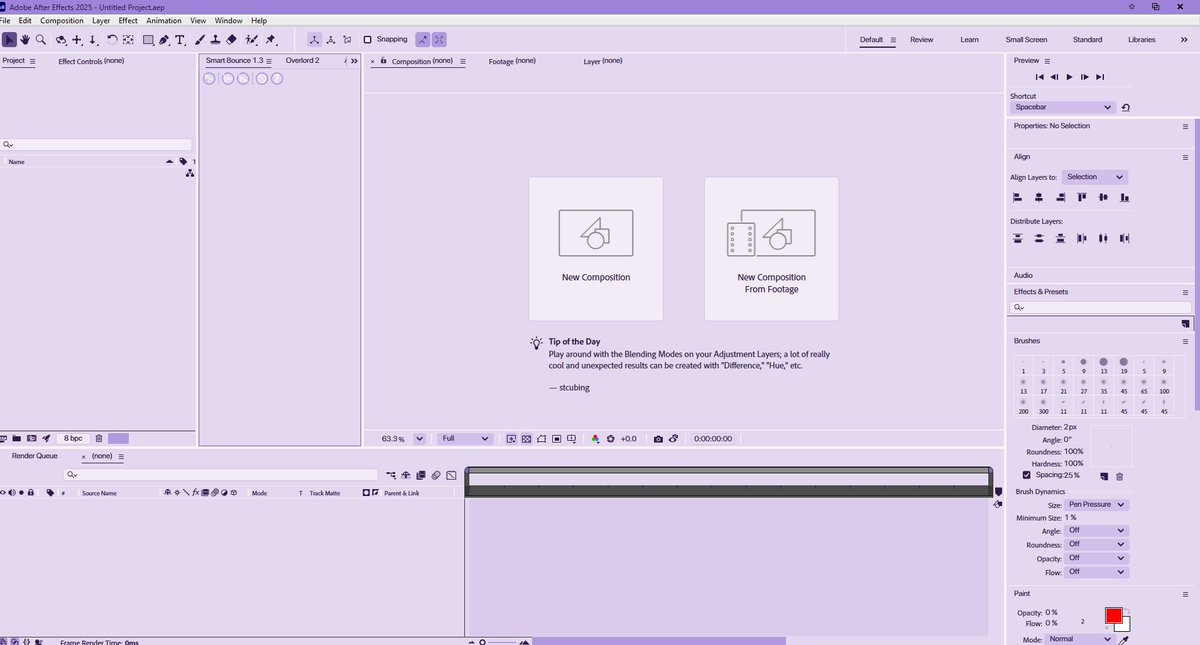Image resolution: width=1200 pixels, height=645 pixels.
Task: Click the Effects & Presets search field
Action: (1099, 308)
